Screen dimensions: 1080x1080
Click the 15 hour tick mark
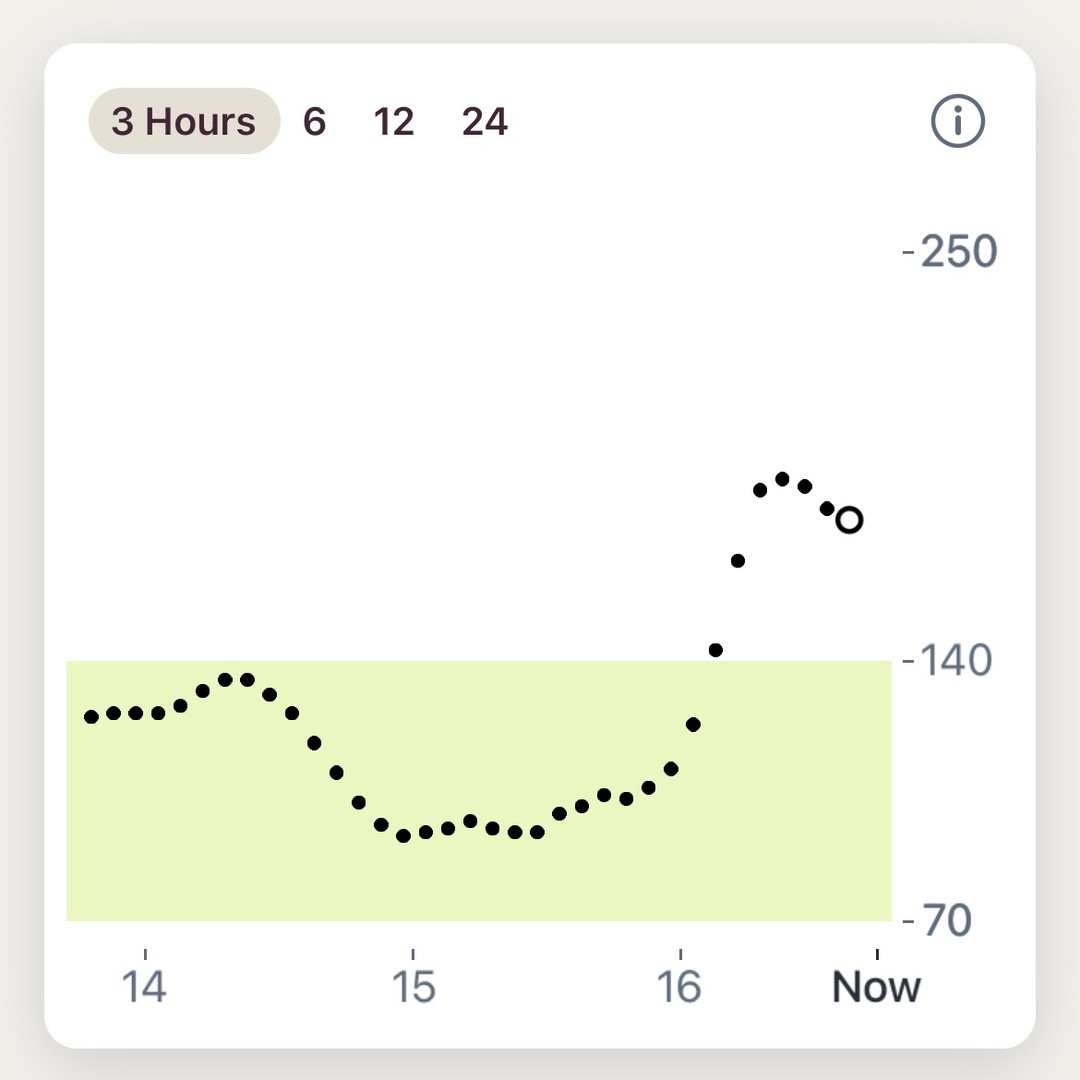414,956
